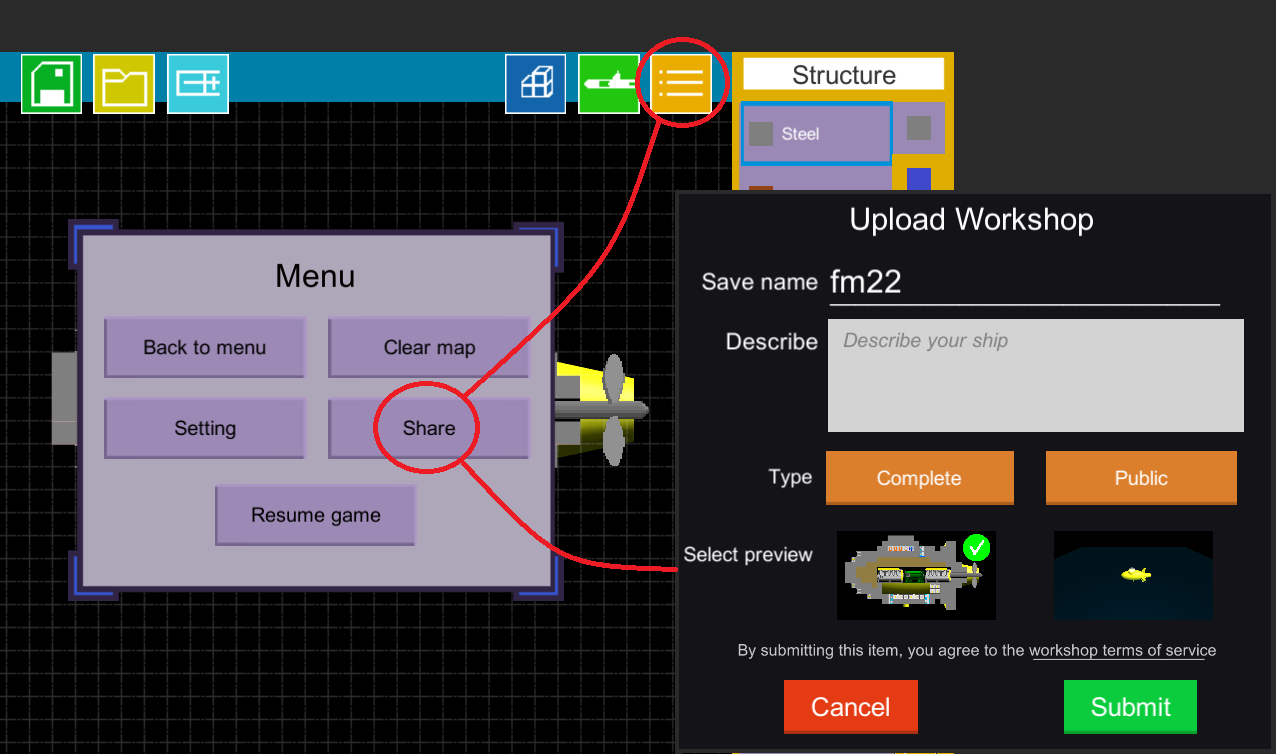
Task: Click Back to menu button
Action: click(205, 348)
